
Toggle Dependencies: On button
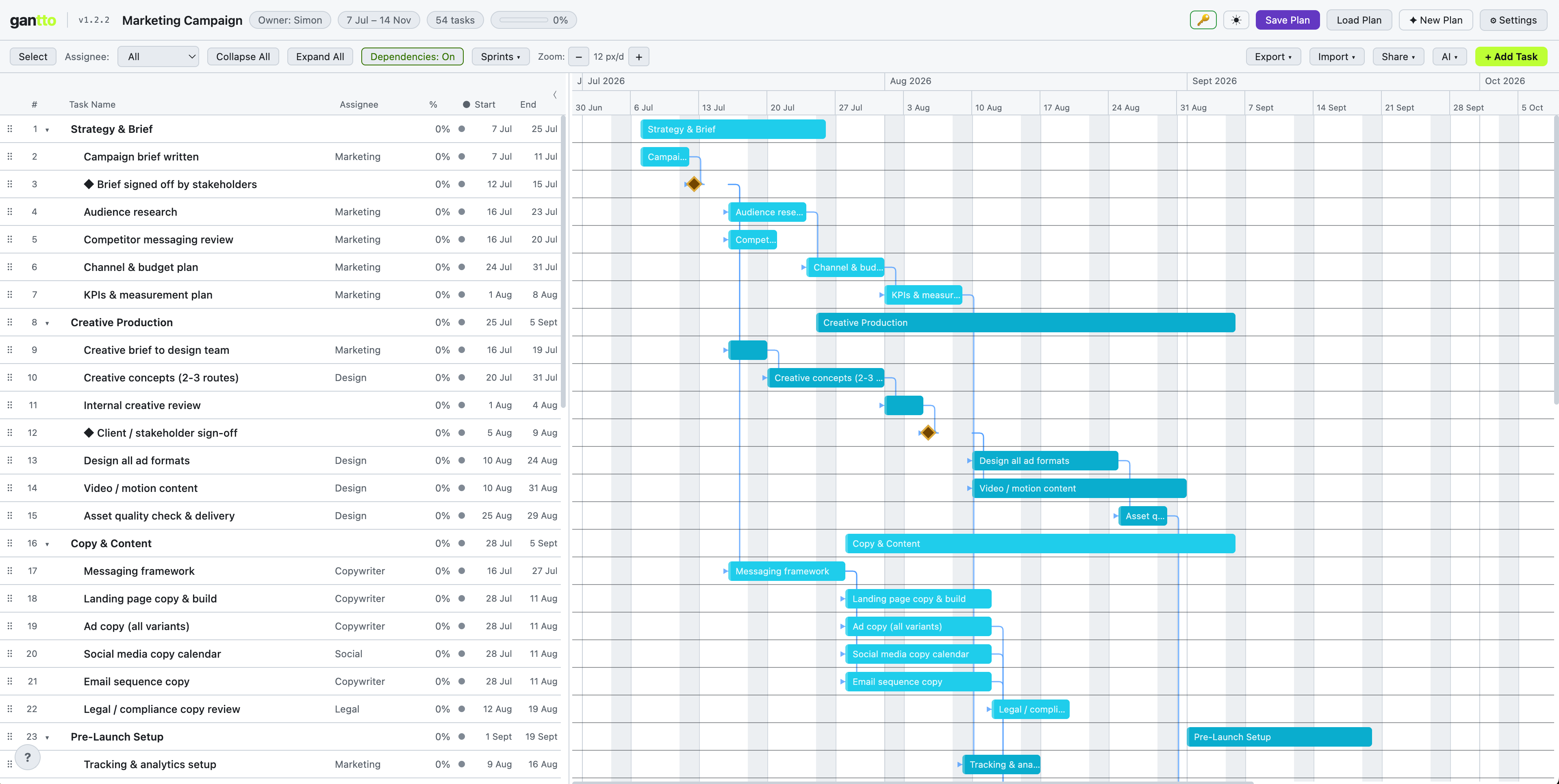412,57
